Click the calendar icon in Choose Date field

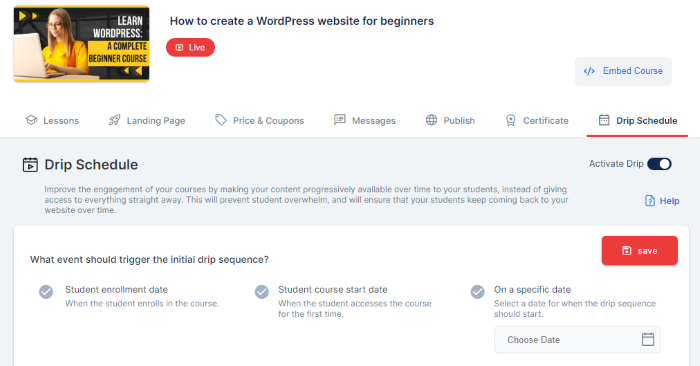(648, 339)
